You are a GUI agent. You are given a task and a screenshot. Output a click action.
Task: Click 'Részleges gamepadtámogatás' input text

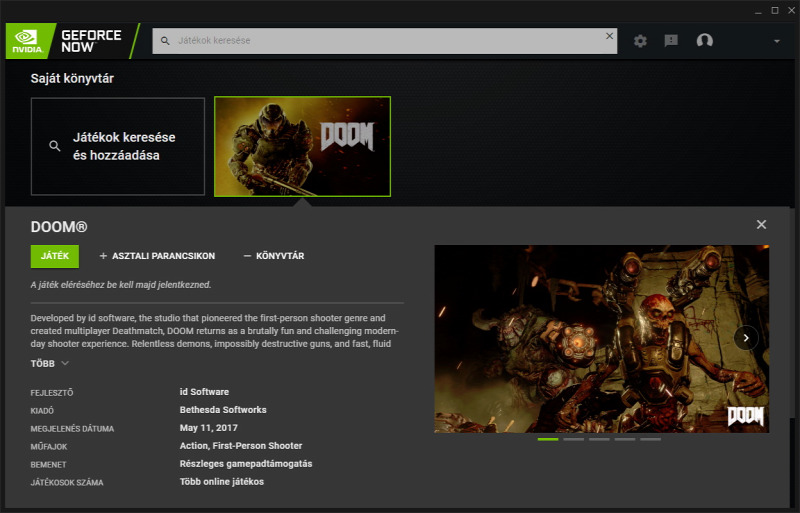pyautogui.click(x=246, y=464)
